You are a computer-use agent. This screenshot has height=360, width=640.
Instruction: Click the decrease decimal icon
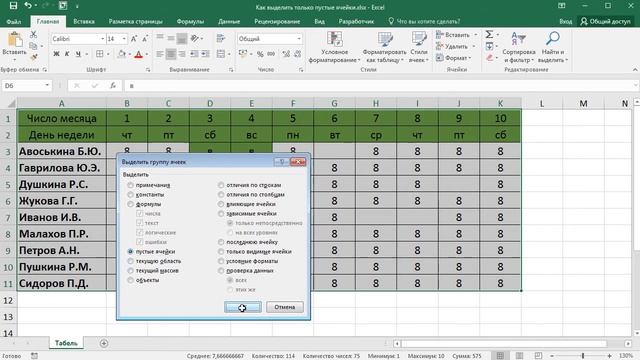click(298, 54)
